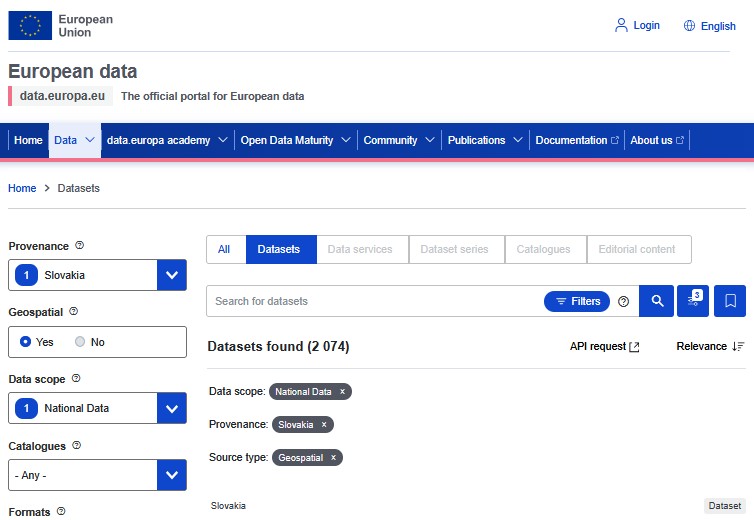
Task: Open About us external link
Action: pyautogui.click(x=656, y=140)
